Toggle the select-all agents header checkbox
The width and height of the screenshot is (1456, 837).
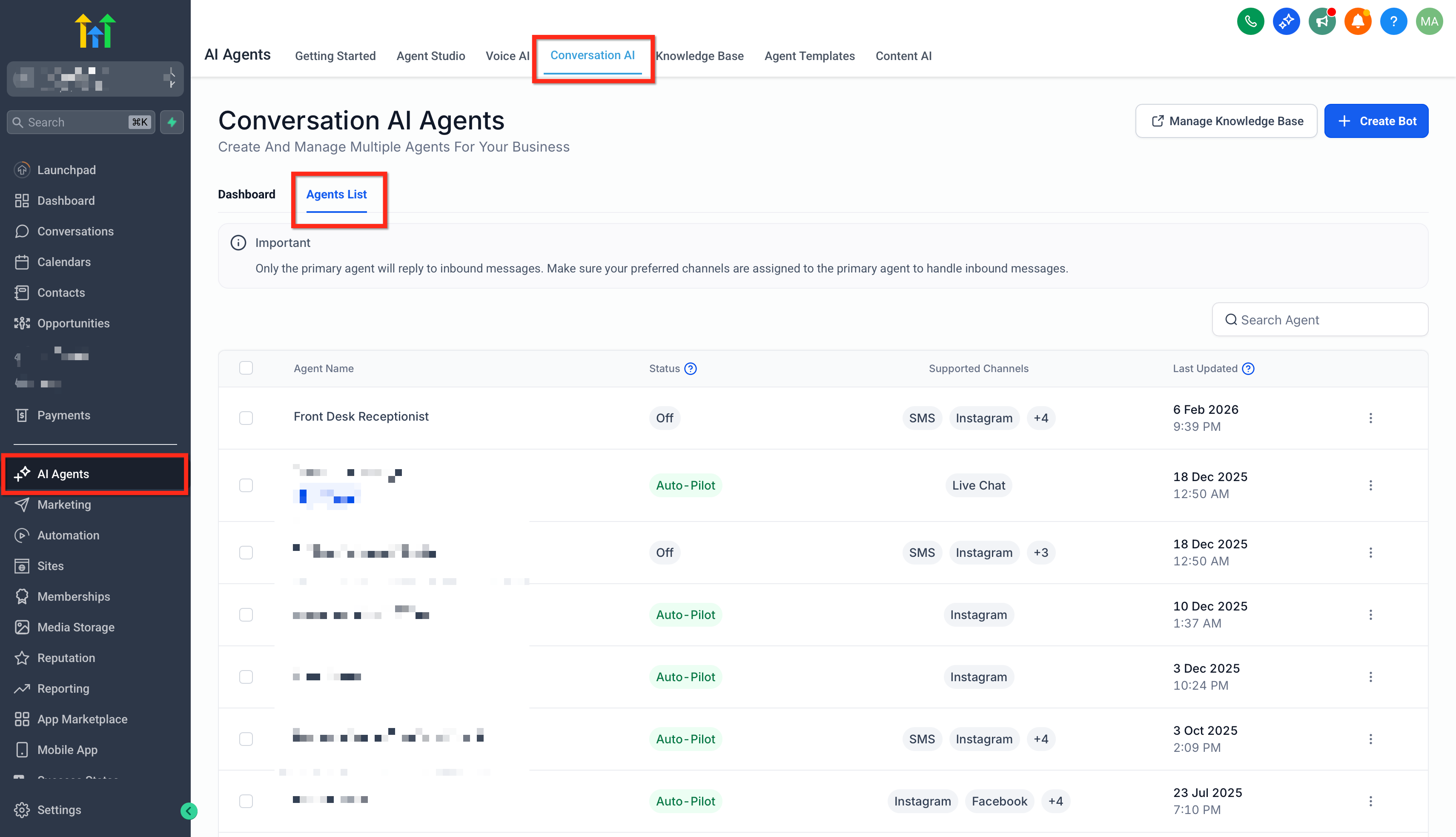pos(246,368)
